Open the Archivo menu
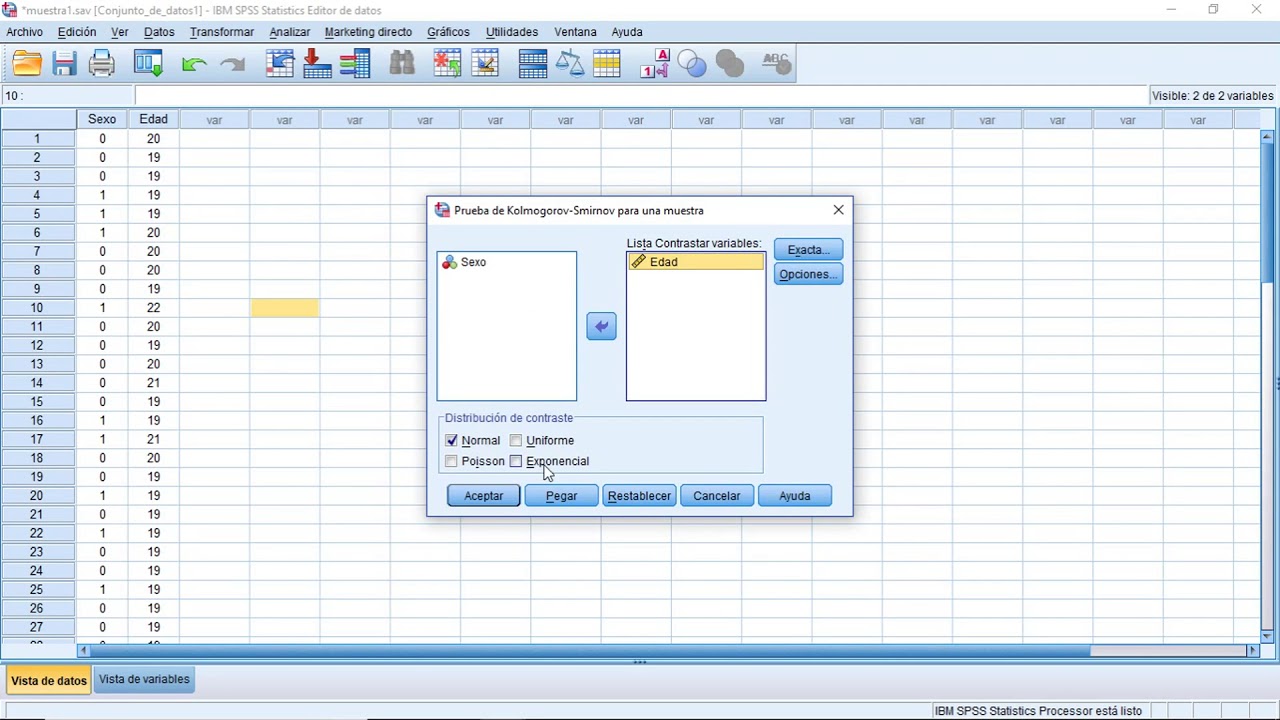This screenshot has width=1280, height=720. point(25,32)
